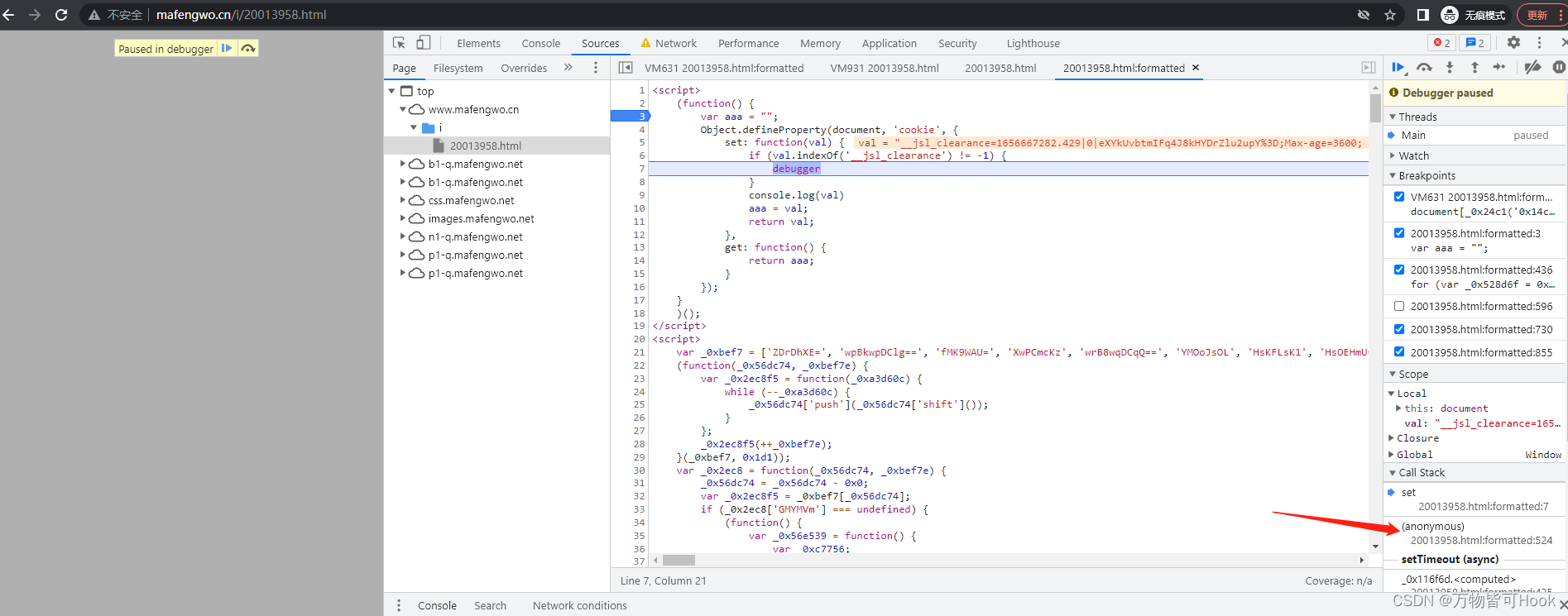Bookmark this page with star icon

[x=1390, y=15]
